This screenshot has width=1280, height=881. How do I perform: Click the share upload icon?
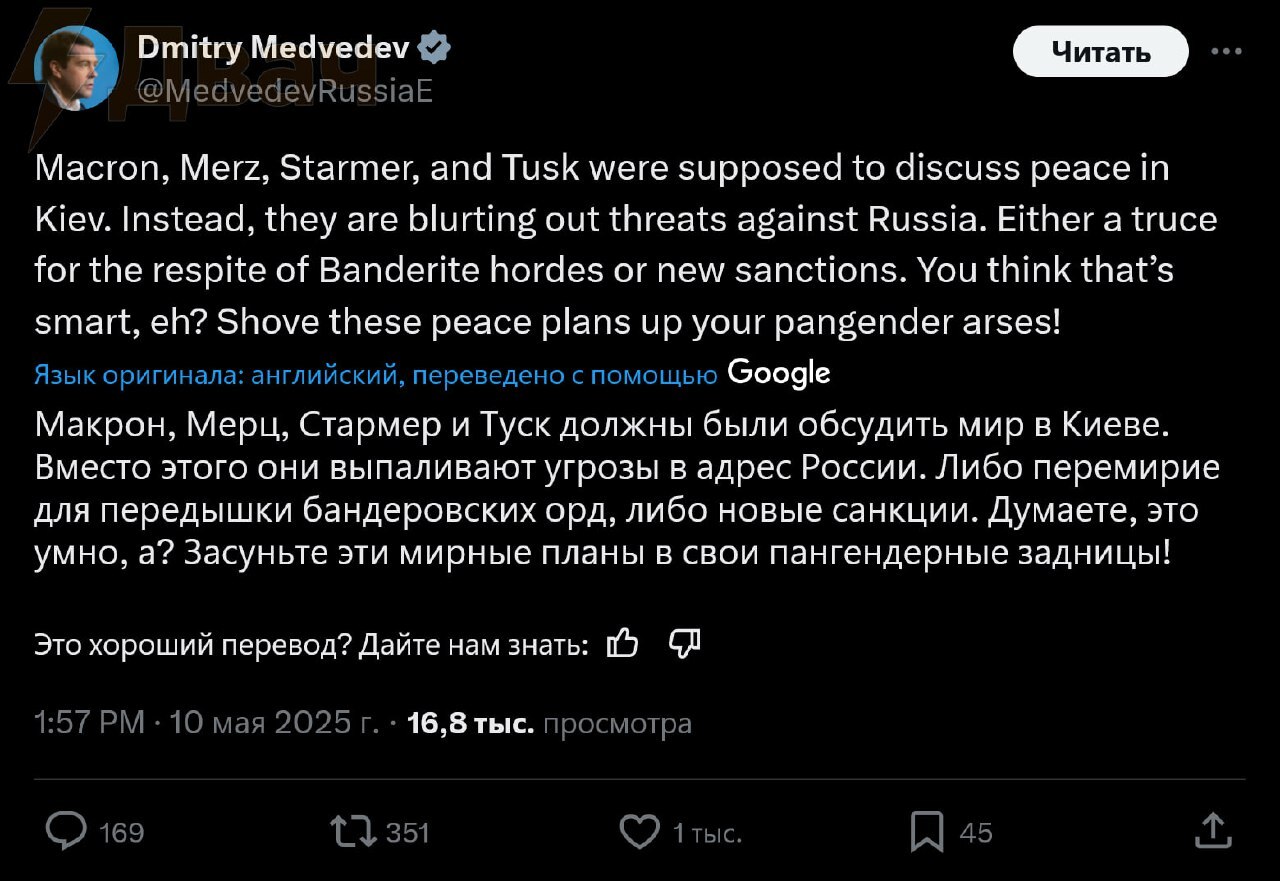point(1212,830)
